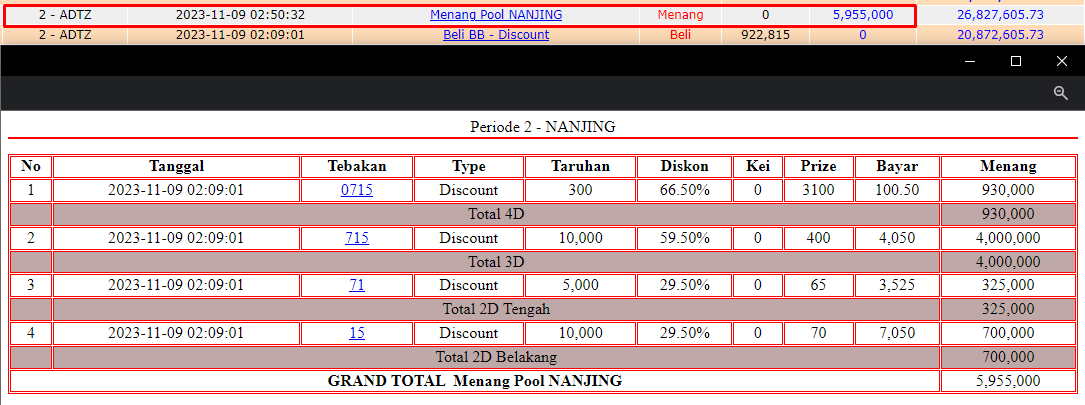The width and height of the screenshot is (1085, 405).
Task: Click the Total 2D Tengah row label
Action: pos(496,309)
